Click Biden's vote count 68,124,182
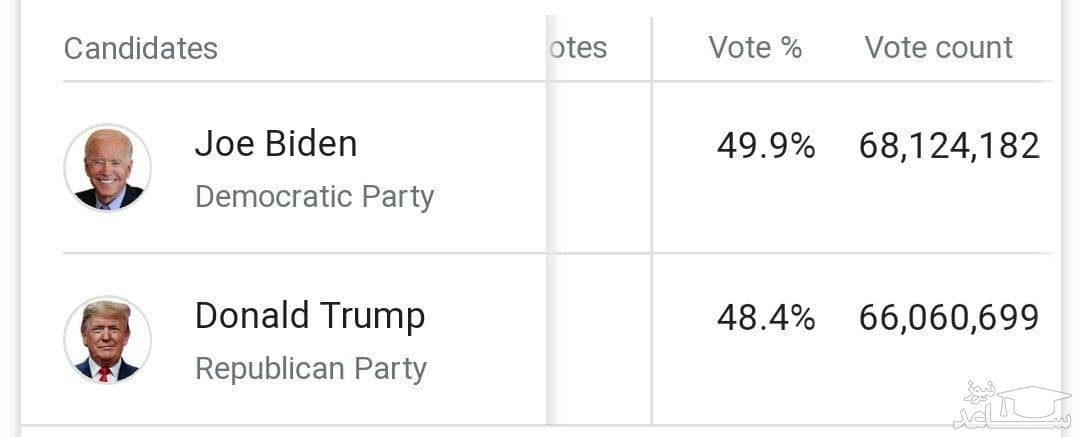This screenshot has width=1080, height=437. pyautogui.click(x=949, y=146)
